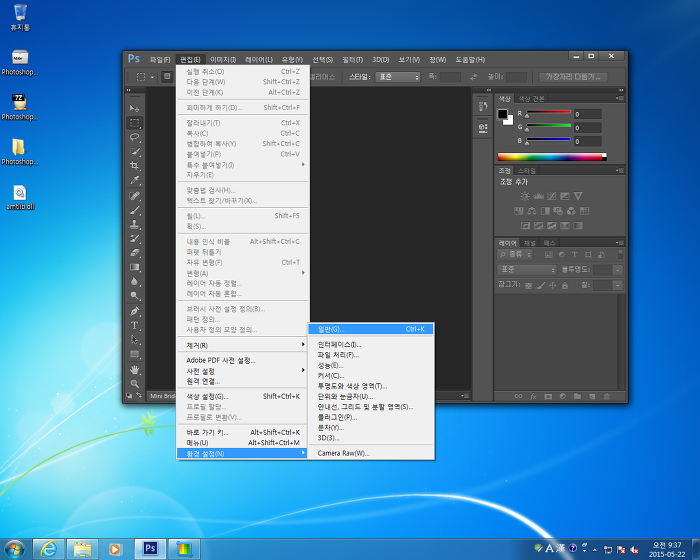Open Adobe PDF 사전 설정... entry
700x560 pixels.
[243, 360]
